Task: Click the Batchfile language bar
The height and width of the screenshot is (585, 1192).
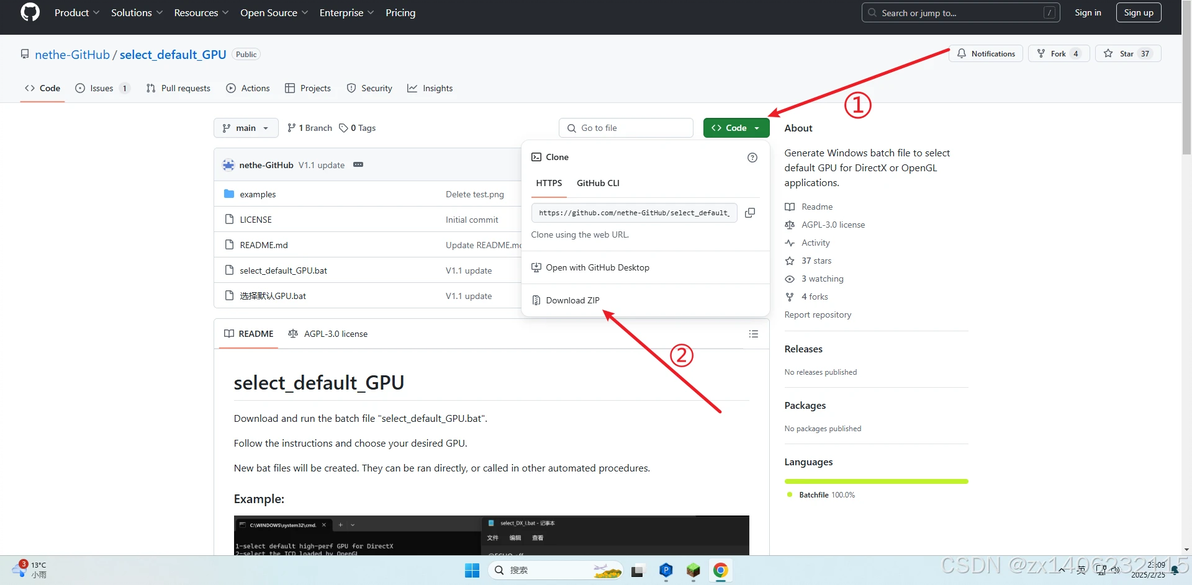Action: pos(877,481)
